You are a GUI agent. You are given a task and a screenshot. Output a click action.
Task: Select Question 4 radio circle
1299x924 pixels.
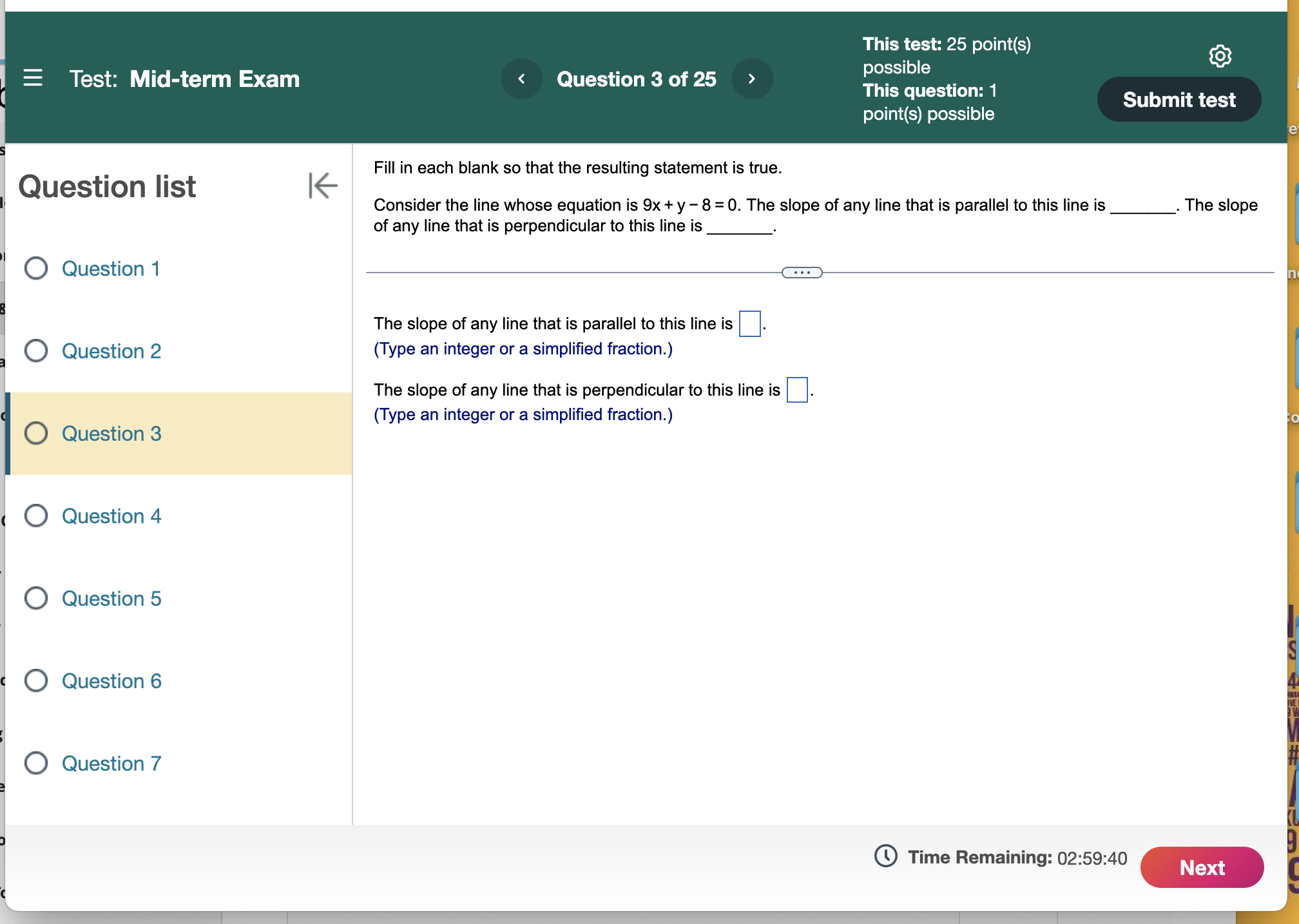[x=36, y=515]
